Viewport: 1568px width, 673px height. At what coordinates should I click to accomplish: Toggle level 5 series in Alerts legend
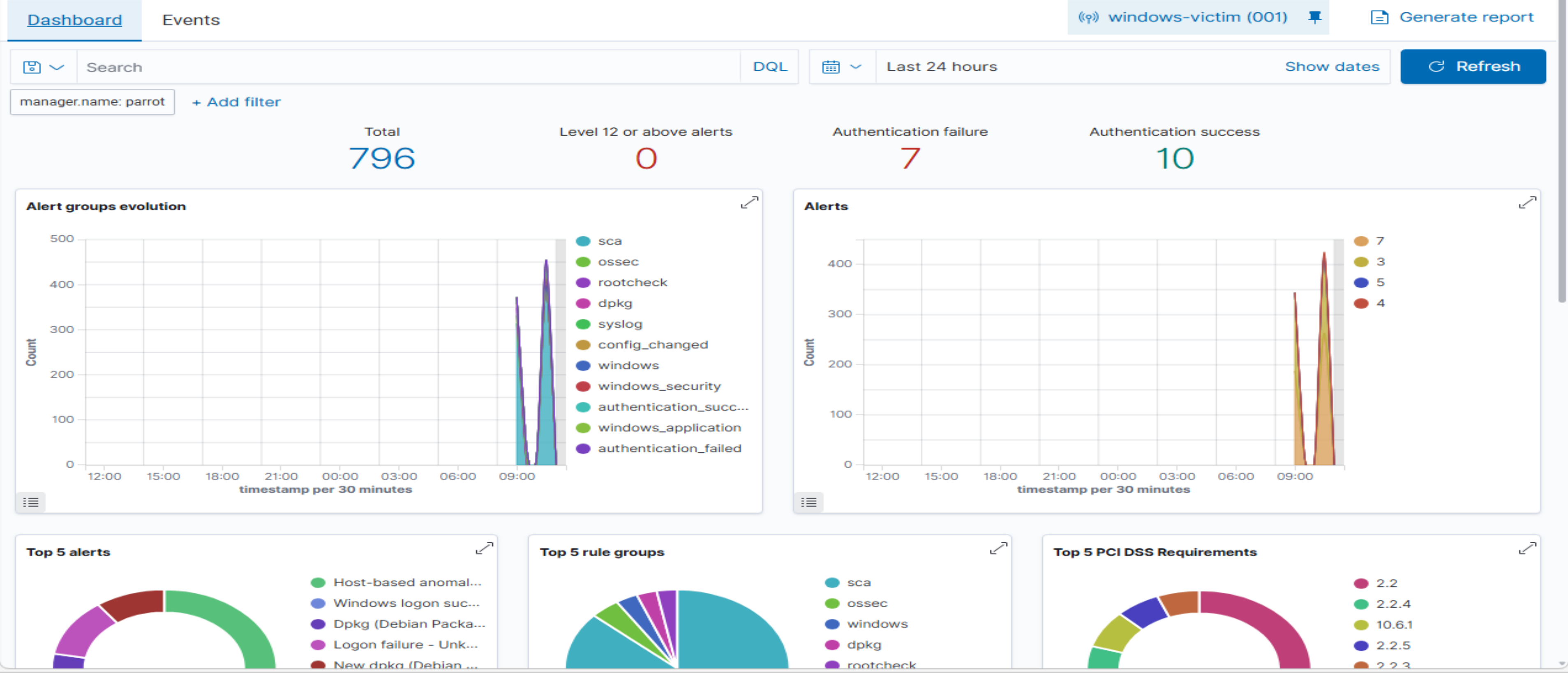tap(1380, 282)
